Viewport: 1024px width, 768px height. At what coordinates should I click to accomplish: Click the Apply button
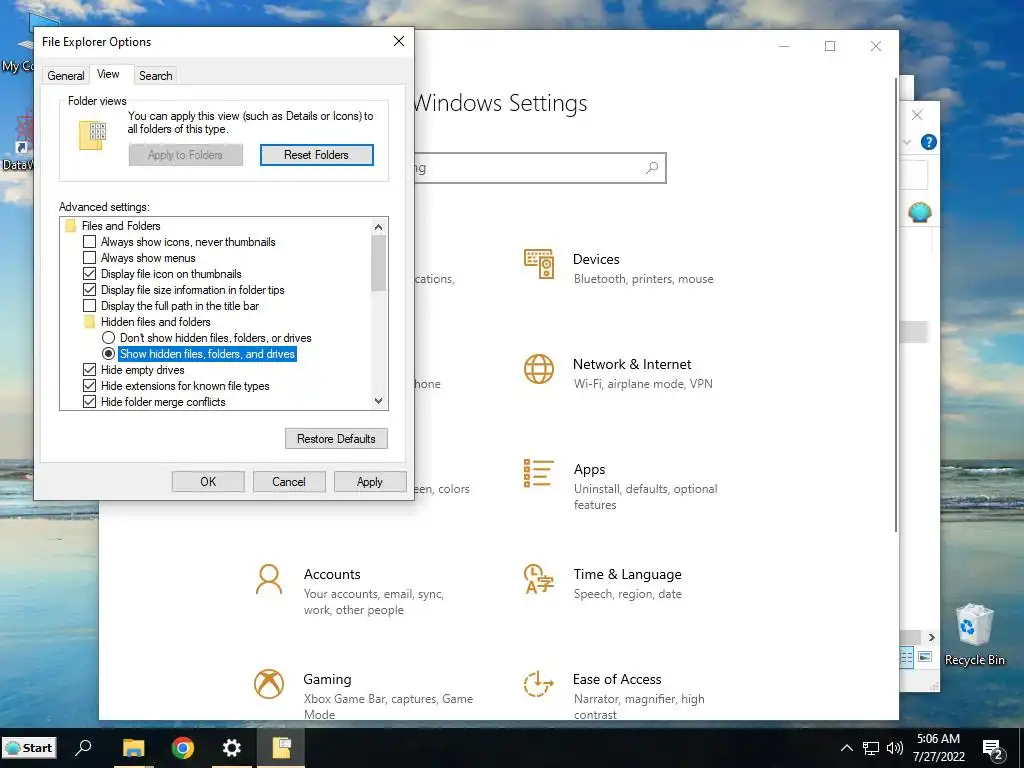370,482
